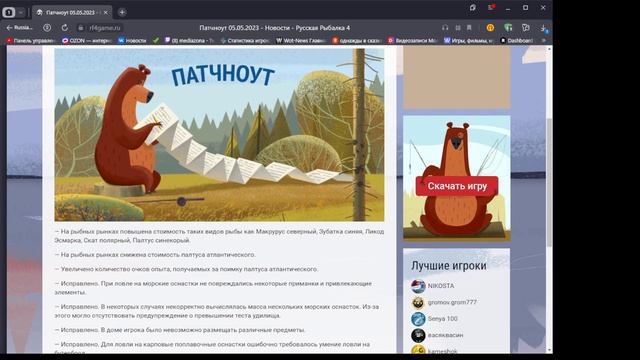640x360 pixels.
Task: Open the Dashboard bookmark
Action: coord(517,40)
